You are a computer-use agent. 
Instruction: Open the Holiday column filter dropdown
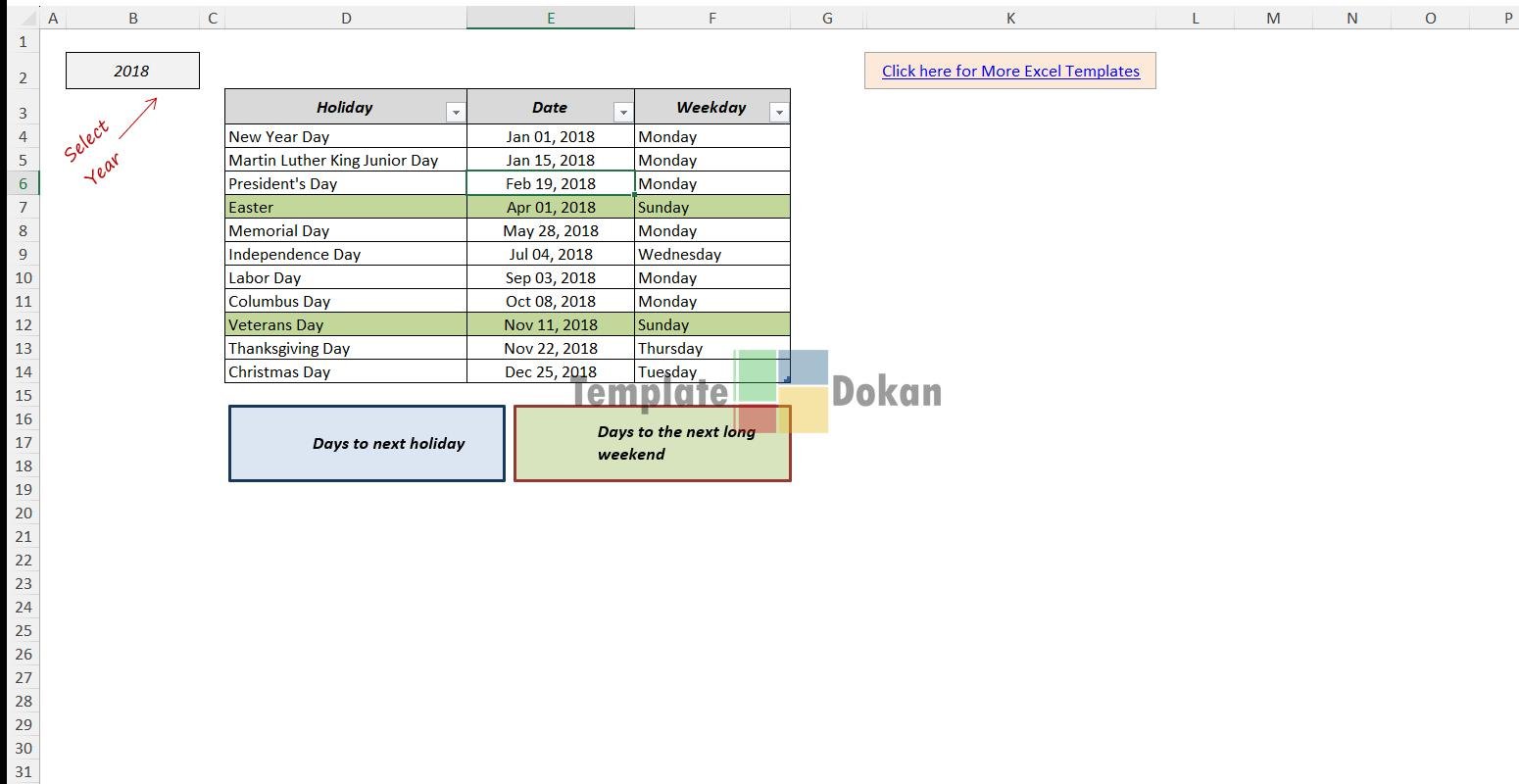point(456,113)
